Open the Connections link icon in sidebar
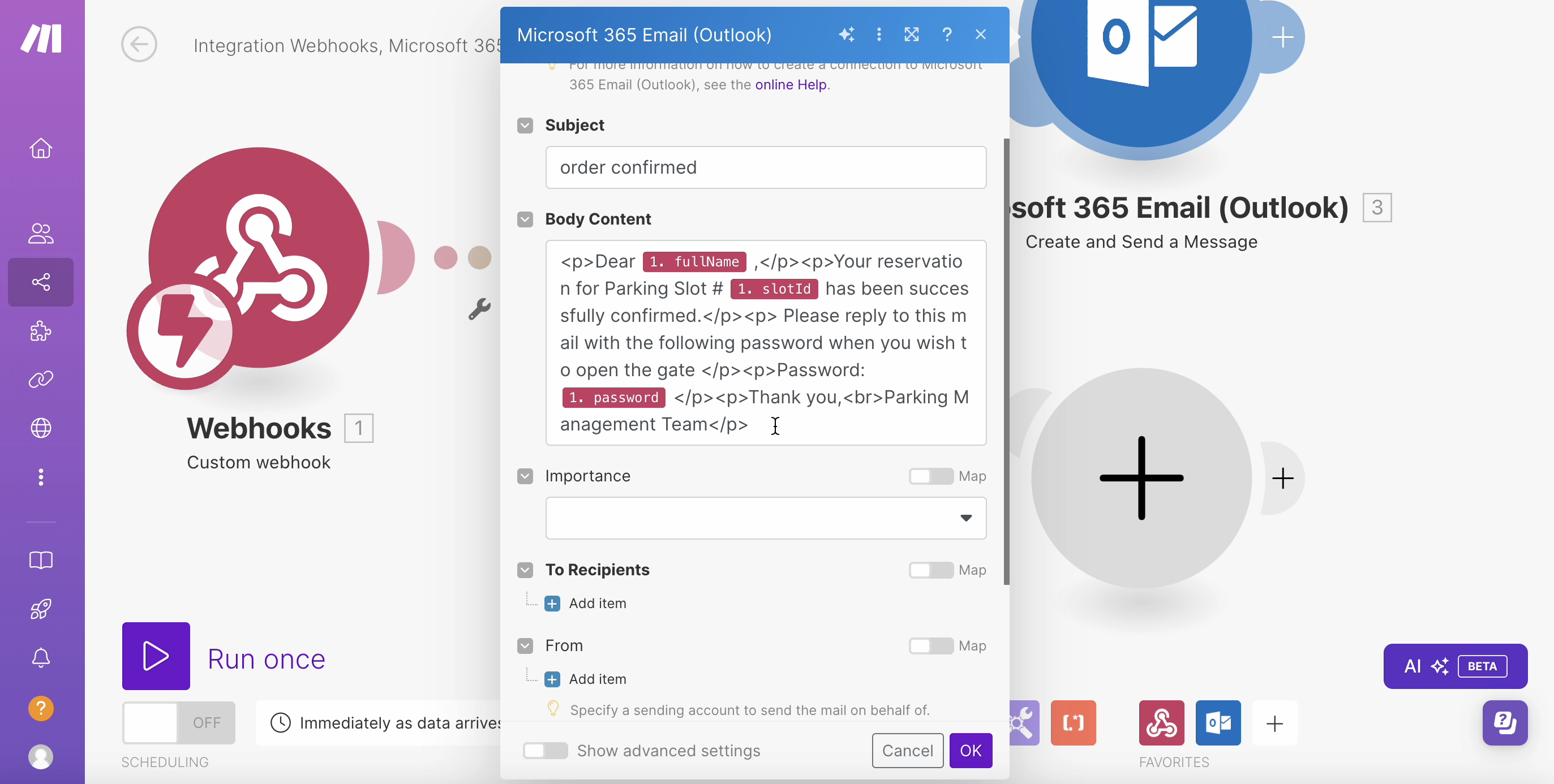 tap(40, 380)
